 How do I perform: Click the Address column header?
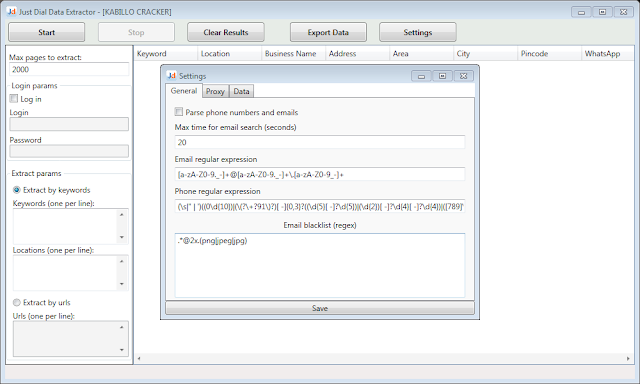358,53
